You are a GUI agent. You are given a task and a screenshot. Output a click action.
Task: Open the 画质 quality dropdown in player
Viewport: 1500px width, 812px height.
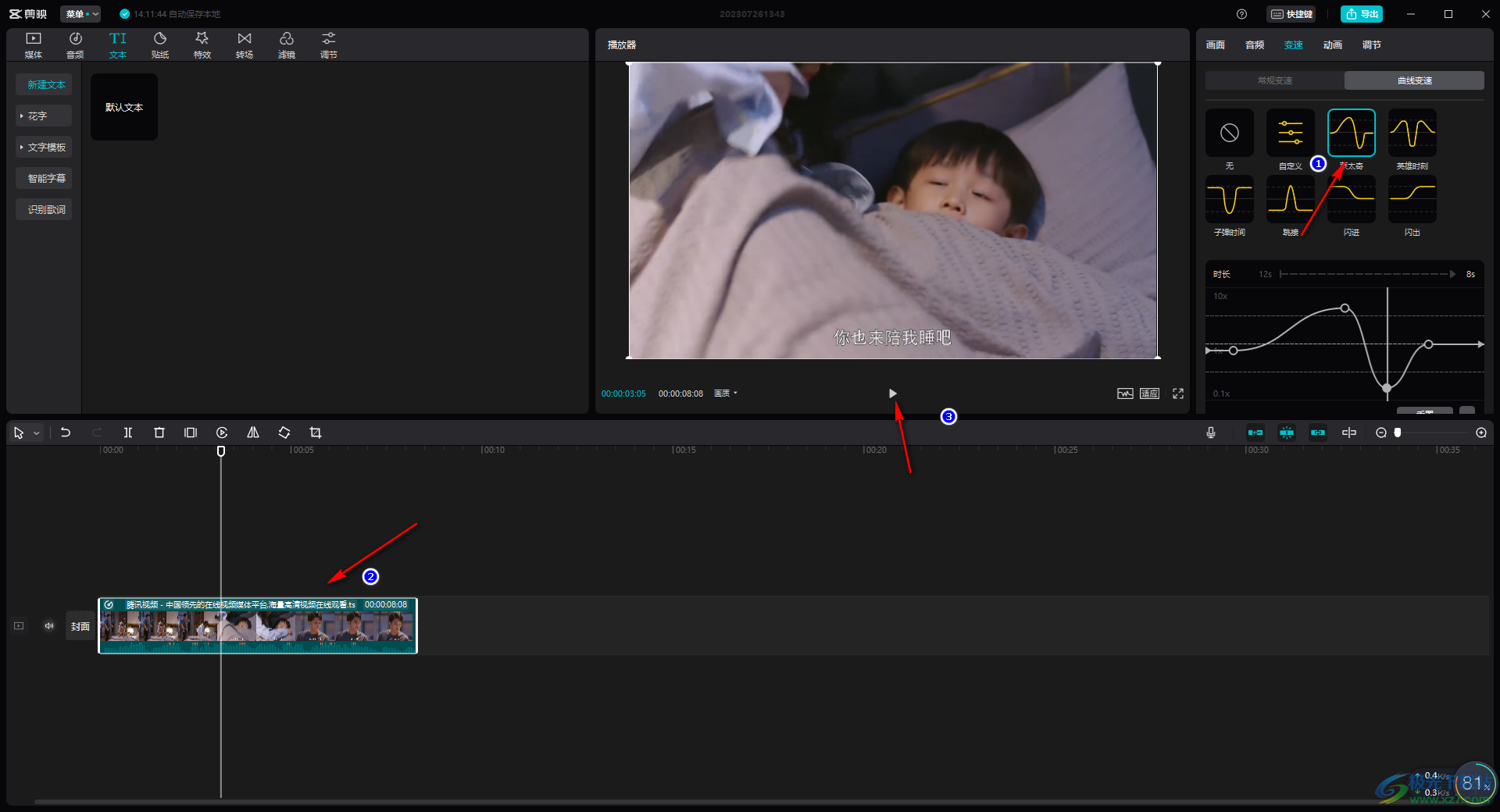pos(726,394)
